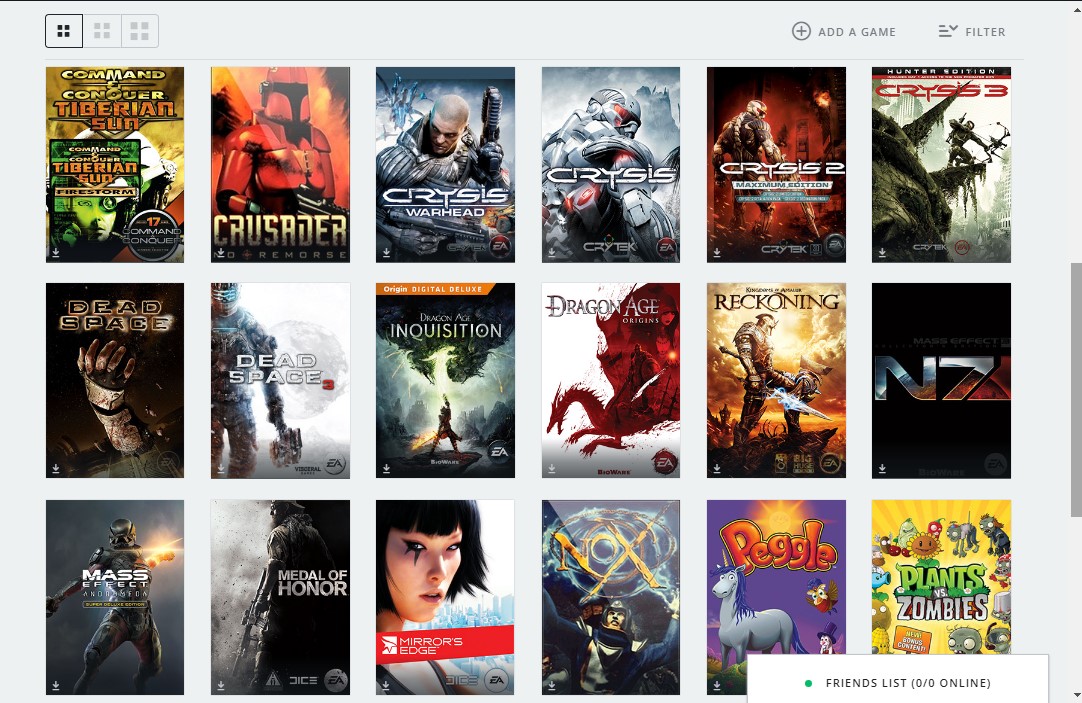Click download icon on Inquisition tile
Screen dimensions: 1082x703
click(386, 468)
